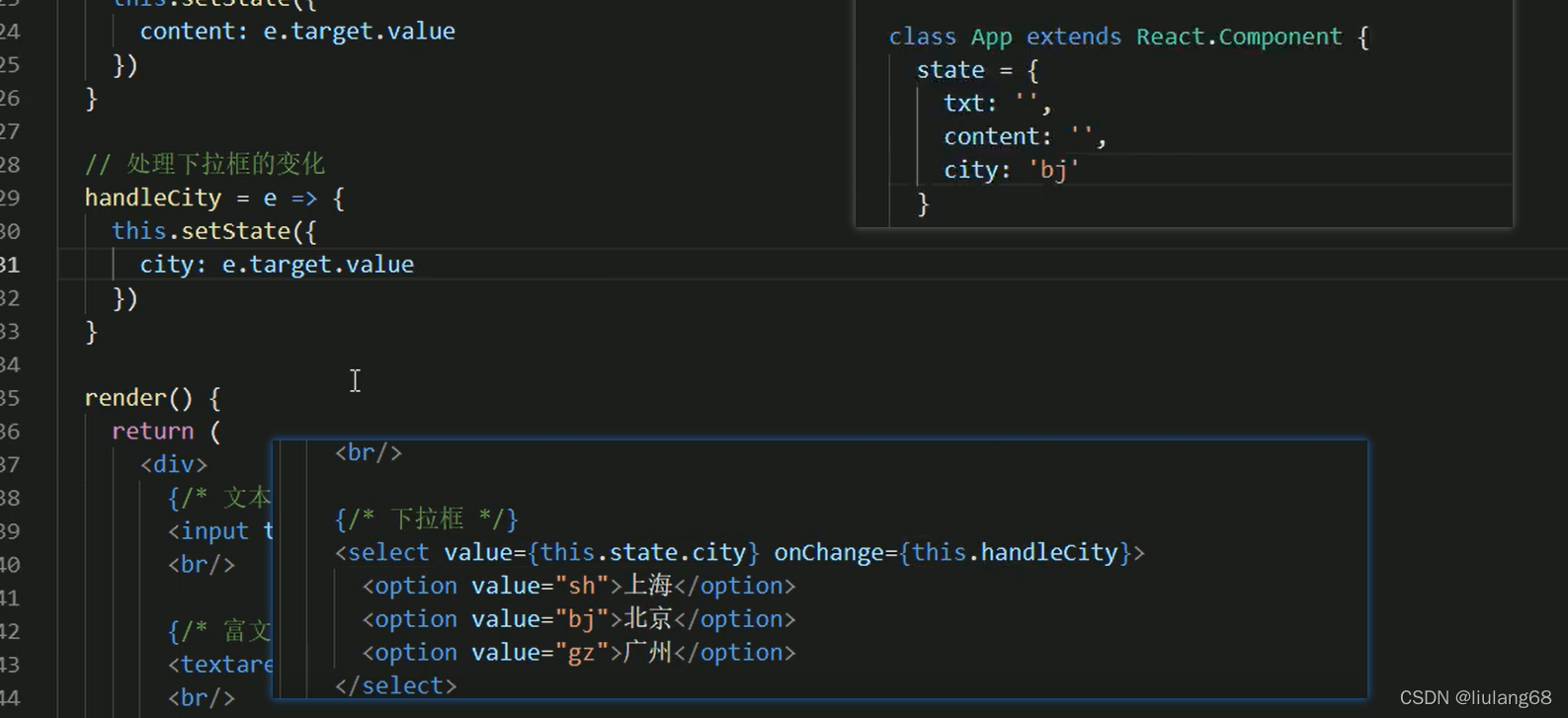Click on 'city: e.target.value' code line
Viewport: 1568px width, 718px height.
tap(277, 265)
